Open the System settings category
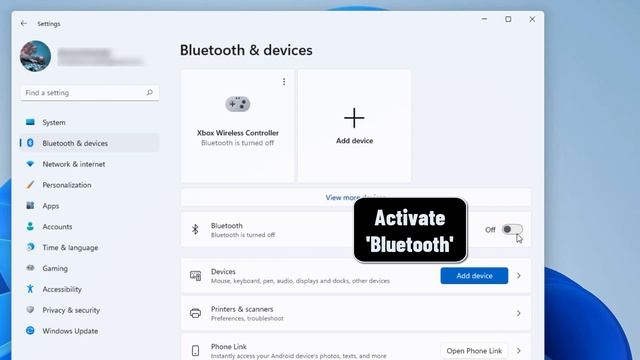 tap(89, 122)
